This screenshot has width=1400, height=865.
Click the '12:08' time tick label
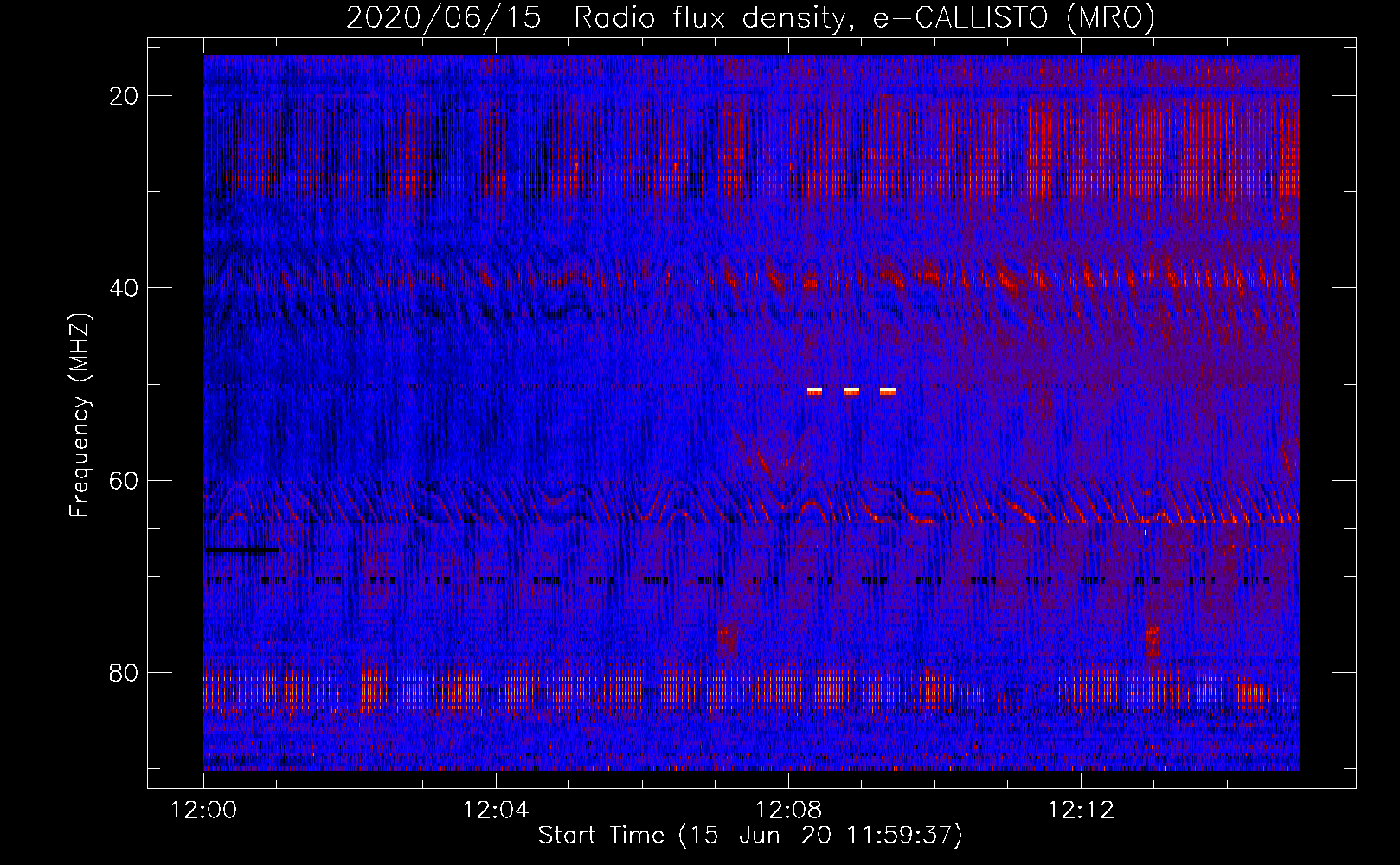[788, 811]
